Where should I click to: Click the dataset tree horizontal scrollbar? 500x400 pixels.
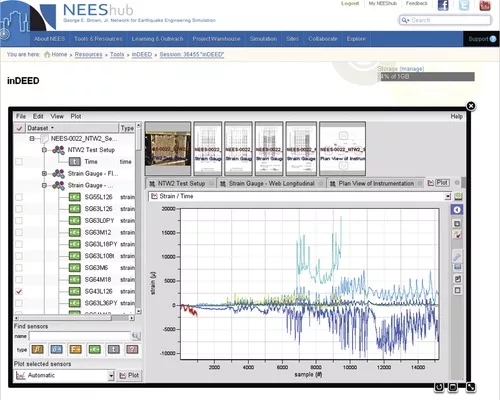(74, 318)
